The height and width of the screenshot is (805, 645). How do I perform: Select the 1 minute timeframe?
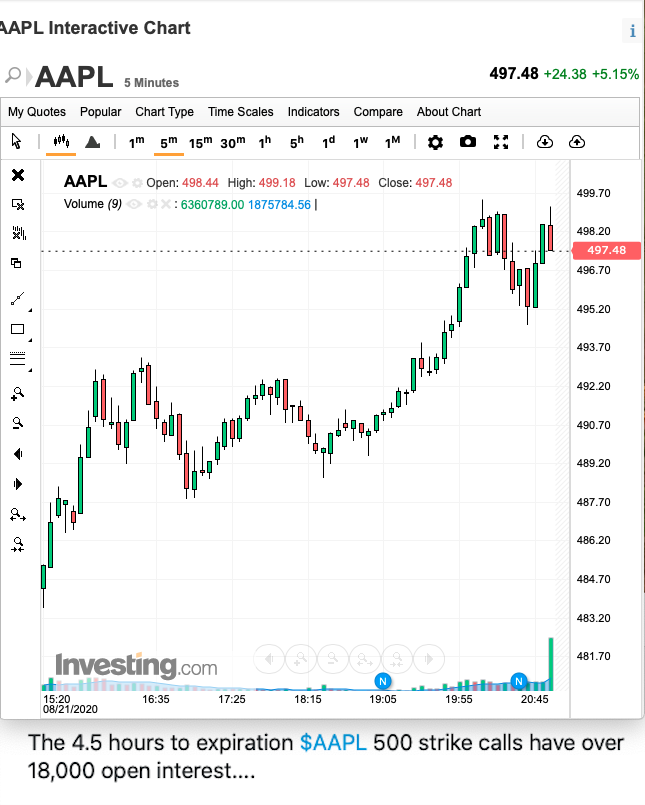[x=136, y=142]
